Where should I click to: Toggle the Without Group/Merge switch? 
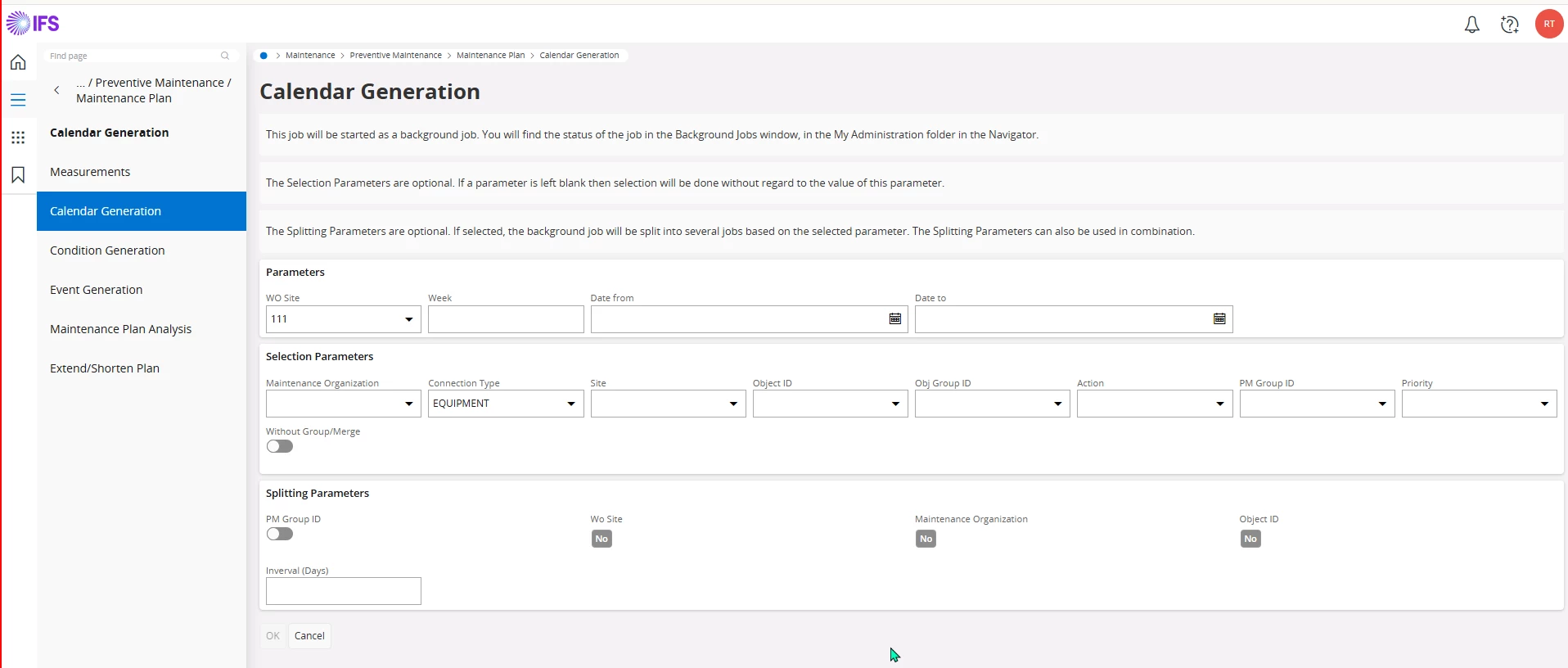click(280, 446)
